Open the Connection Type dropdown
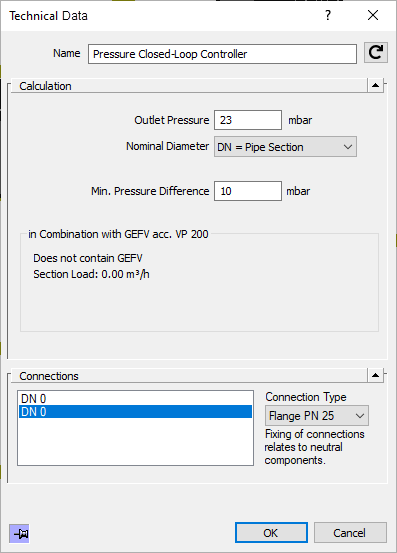 point(317,416)
